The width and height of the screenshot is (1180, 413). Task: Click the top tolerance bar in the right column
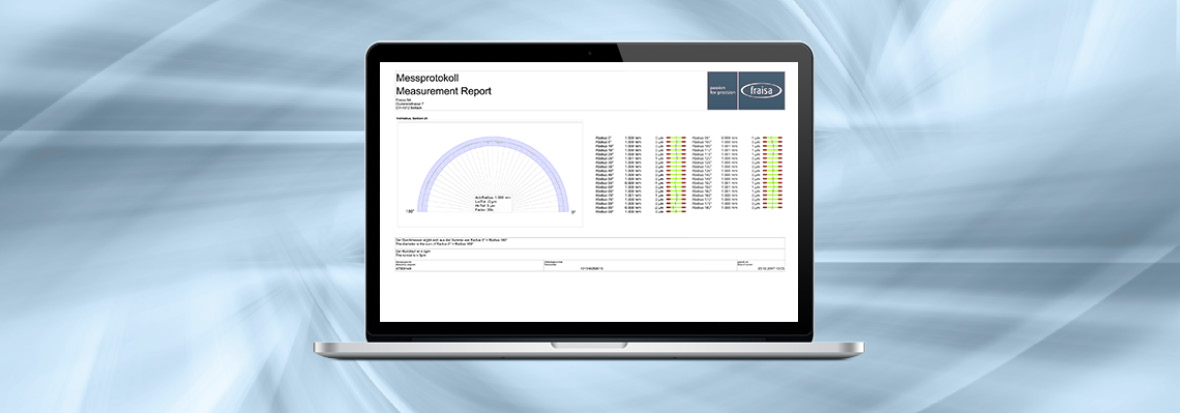(x=773, y=136)
